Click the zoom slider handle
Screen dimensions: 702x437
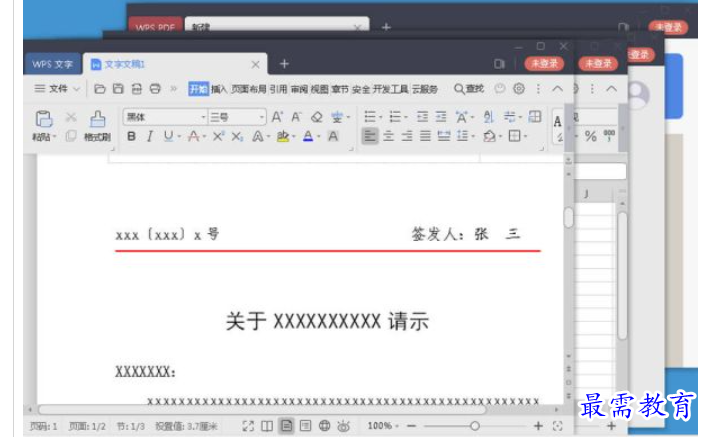(x=475, y=426)
